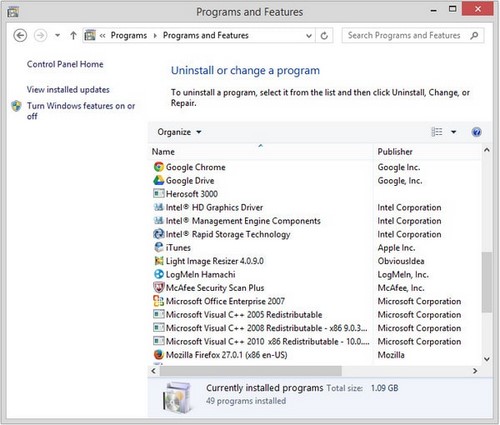Screen dimensions: 500x425
Task: Click the title bar window icon
Action: coord(13,12)
